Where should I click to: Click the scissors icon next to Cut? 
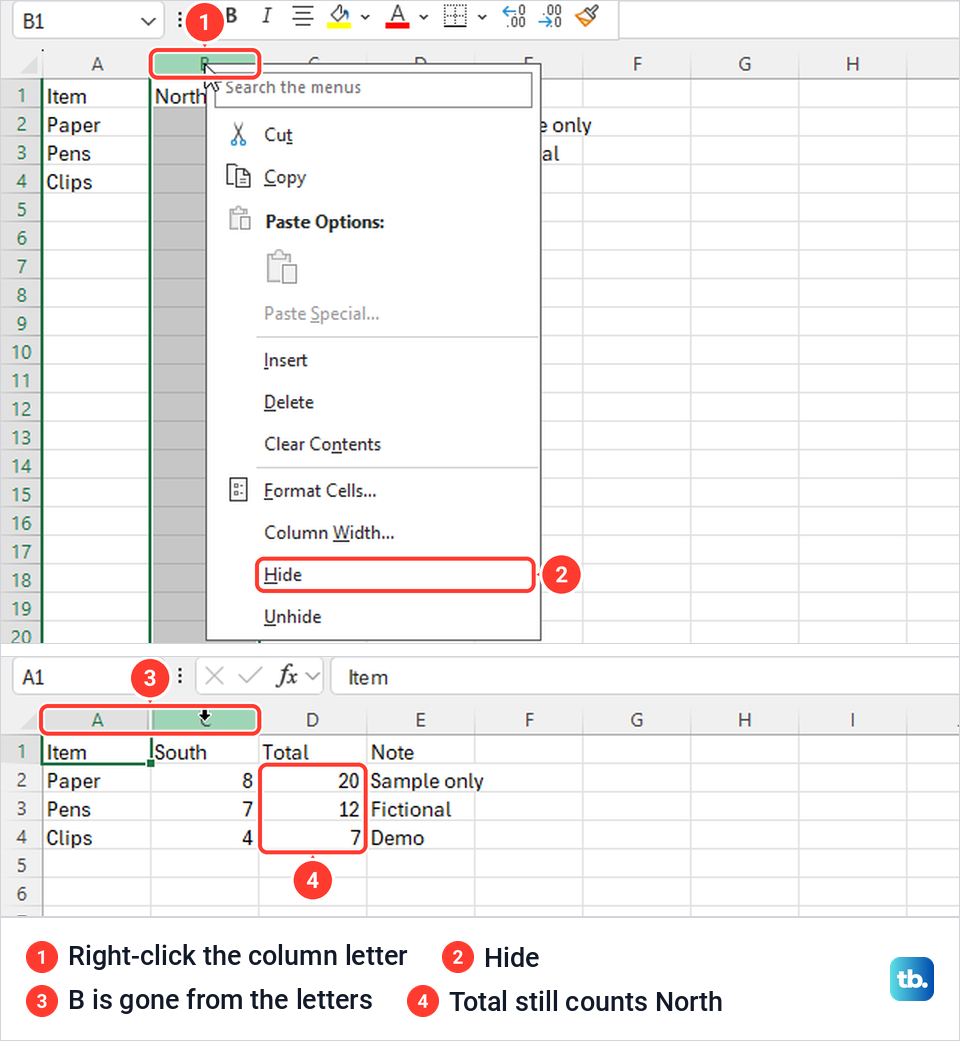tap(238, 134)
